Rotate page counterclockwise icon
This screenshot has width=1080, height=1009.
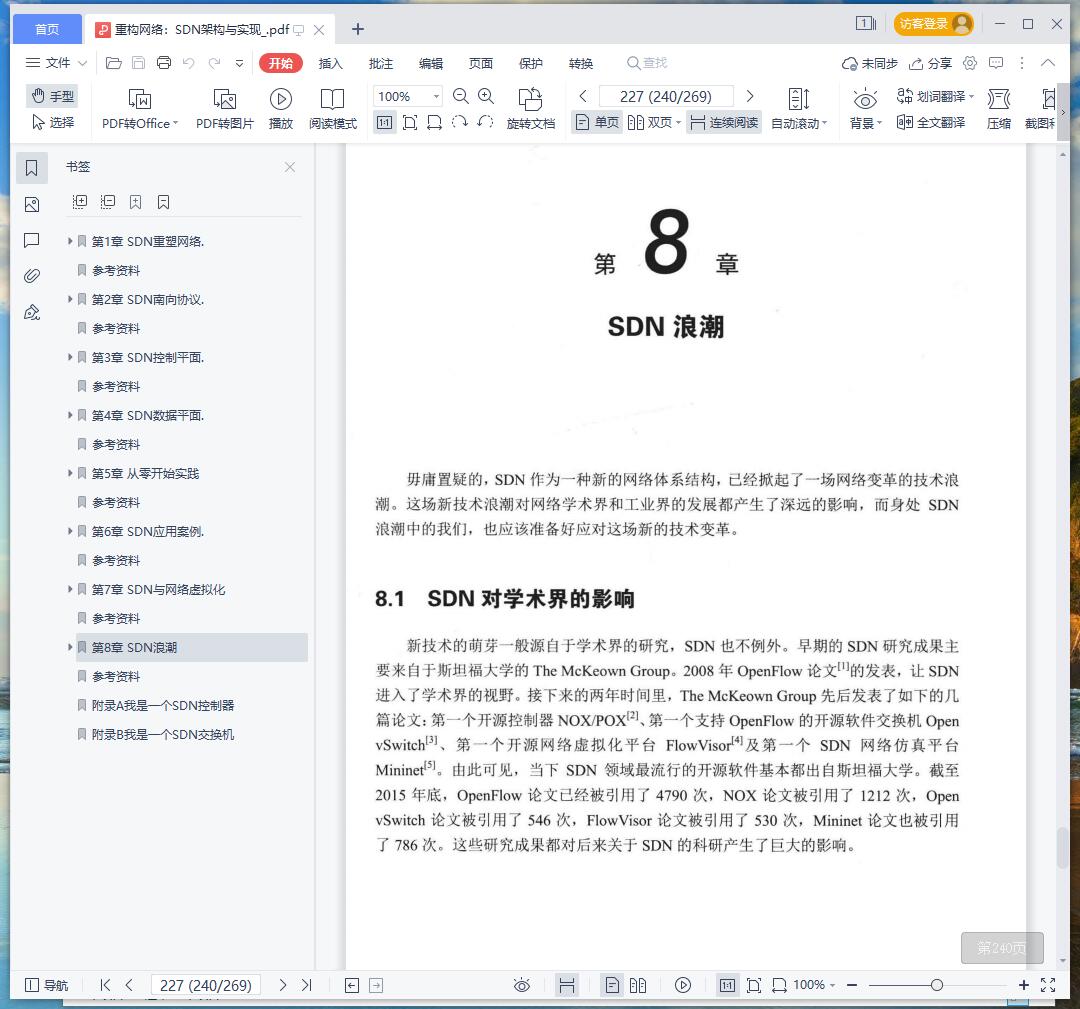point(485,123)
